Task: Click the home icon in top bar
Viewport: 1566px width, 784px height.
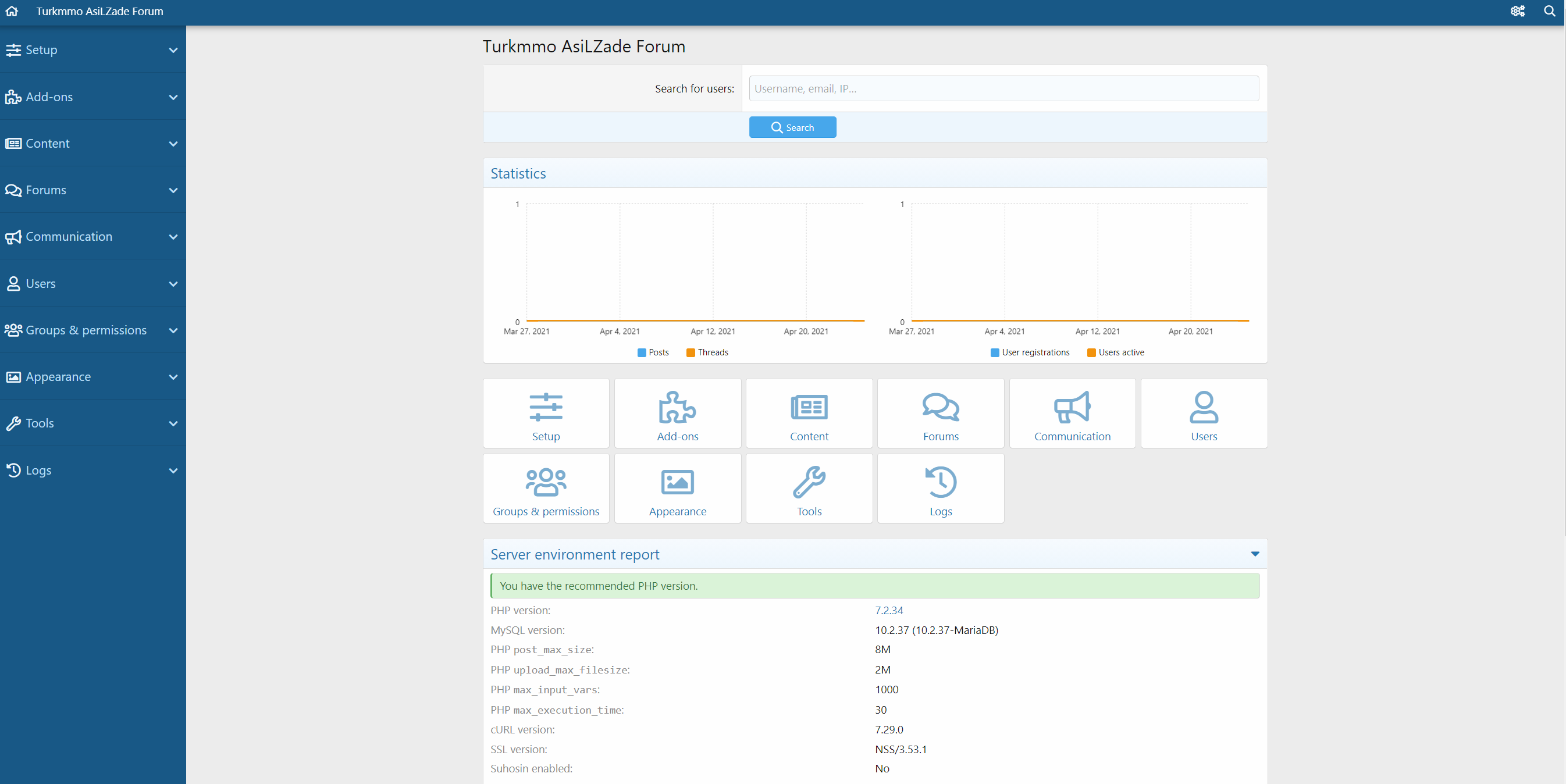Action: coord(12,11)
